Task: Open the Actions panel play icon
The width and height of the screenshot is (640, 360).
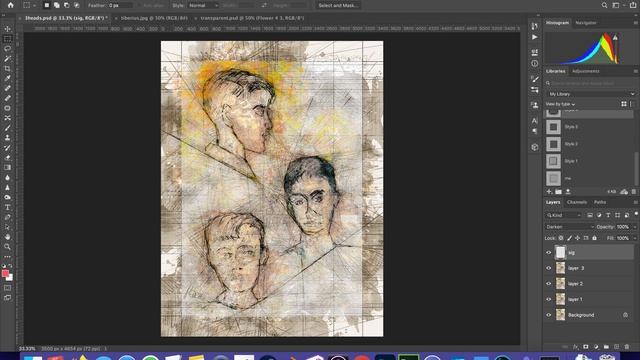Action: pos(535,37)
